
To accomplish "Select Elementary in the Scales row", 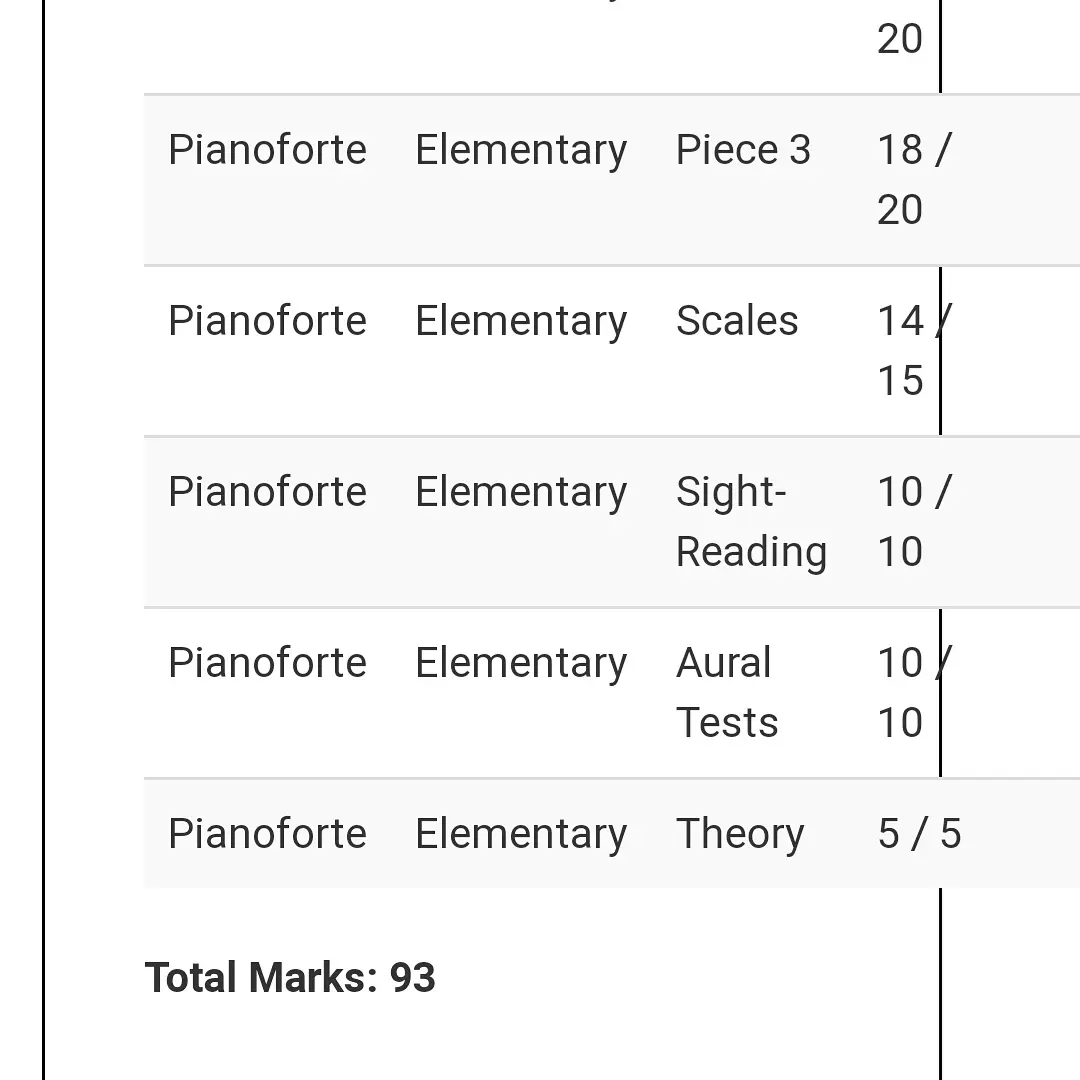I will (521, 322).
